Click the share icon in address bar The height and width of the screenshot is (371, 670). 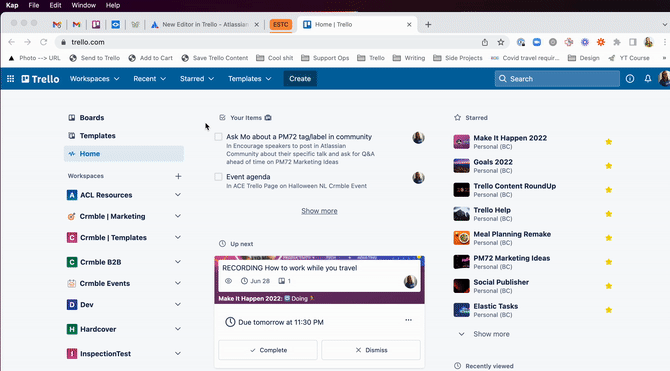[x=485, y=42]
